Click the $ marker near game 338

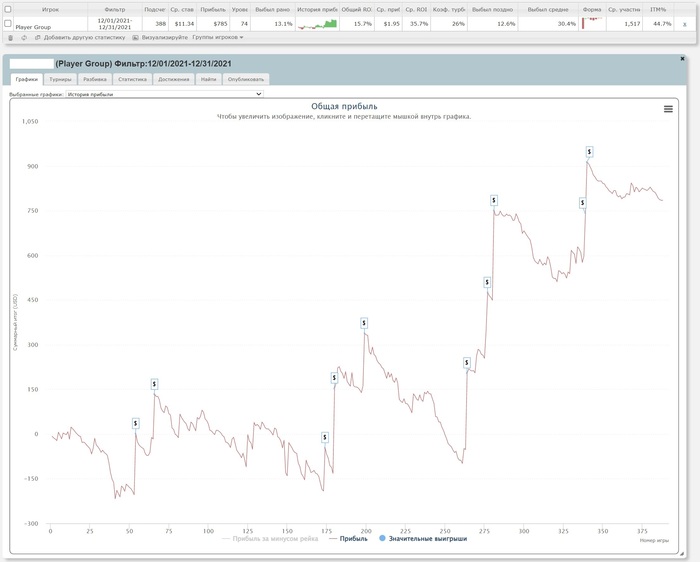[583, 203]
